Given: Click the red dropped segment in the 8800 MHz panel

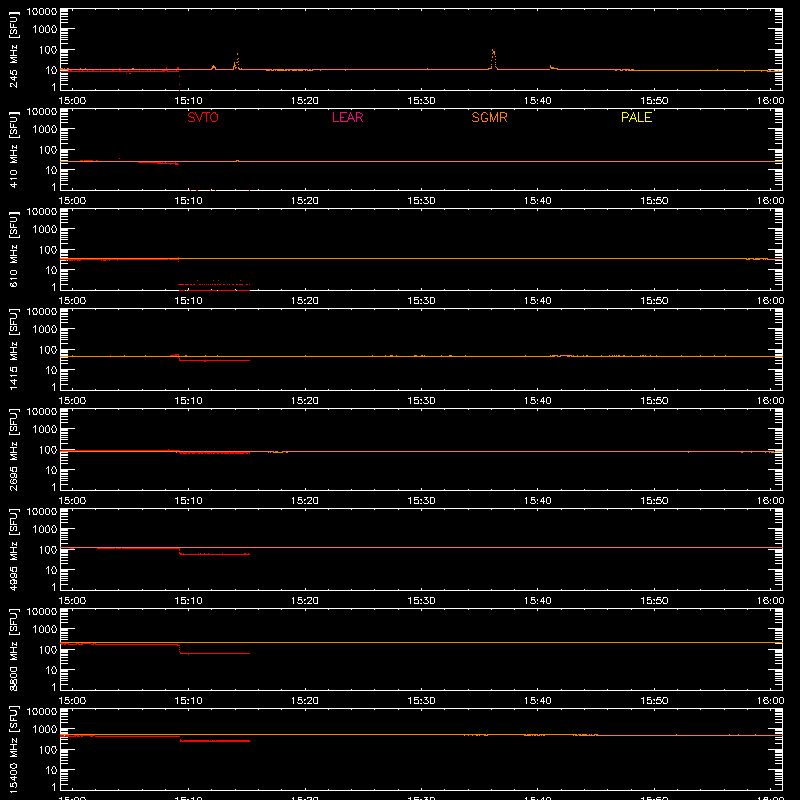Looking at the screenshot, I should point(214,653).
